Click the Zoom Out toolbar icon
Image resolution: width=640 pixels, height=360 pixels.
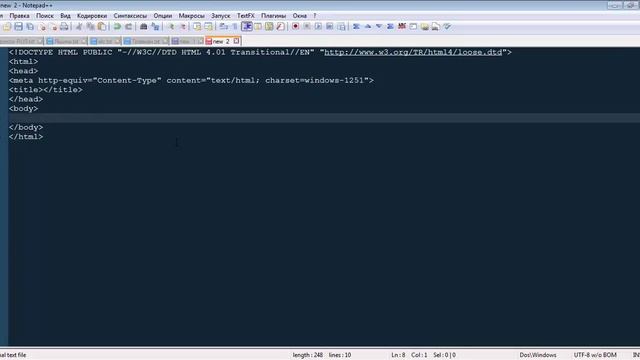(183, 27)
